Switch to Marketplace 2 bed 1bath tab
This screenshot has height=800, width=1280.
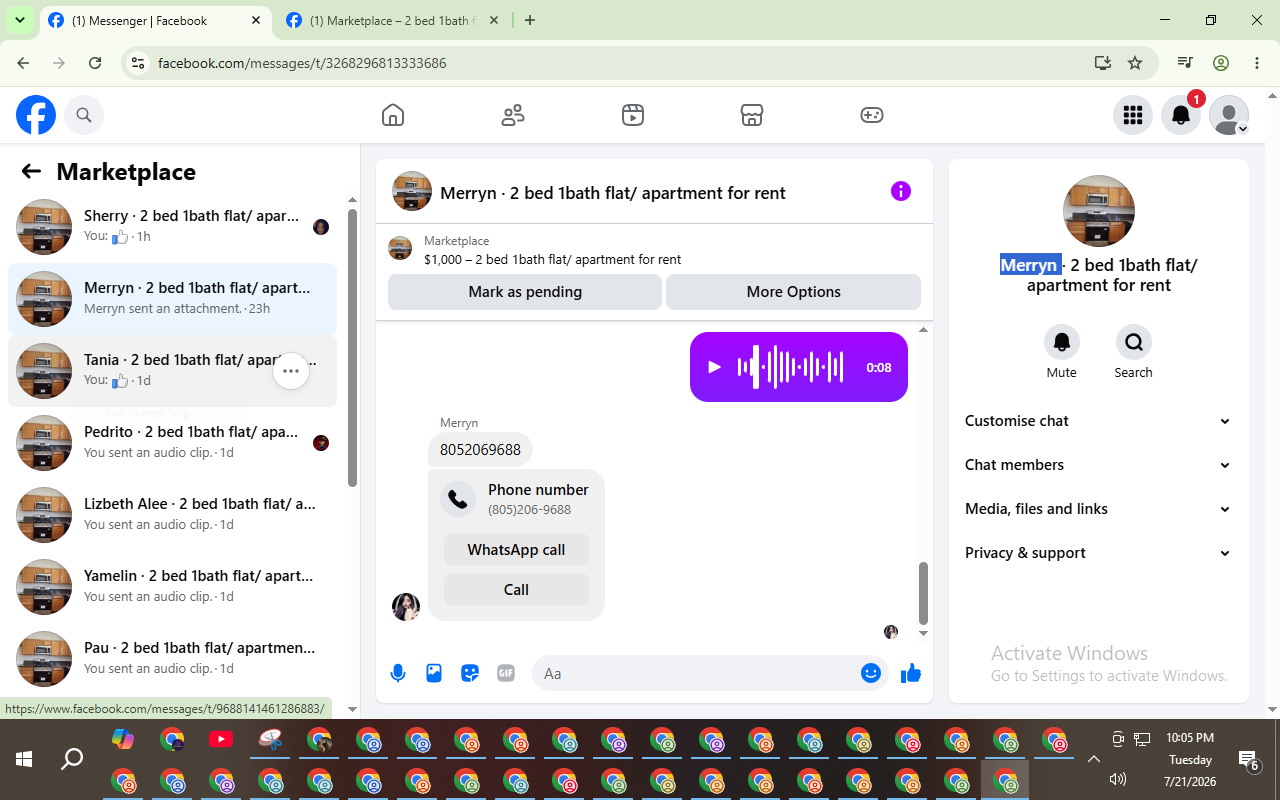point(393,21)
